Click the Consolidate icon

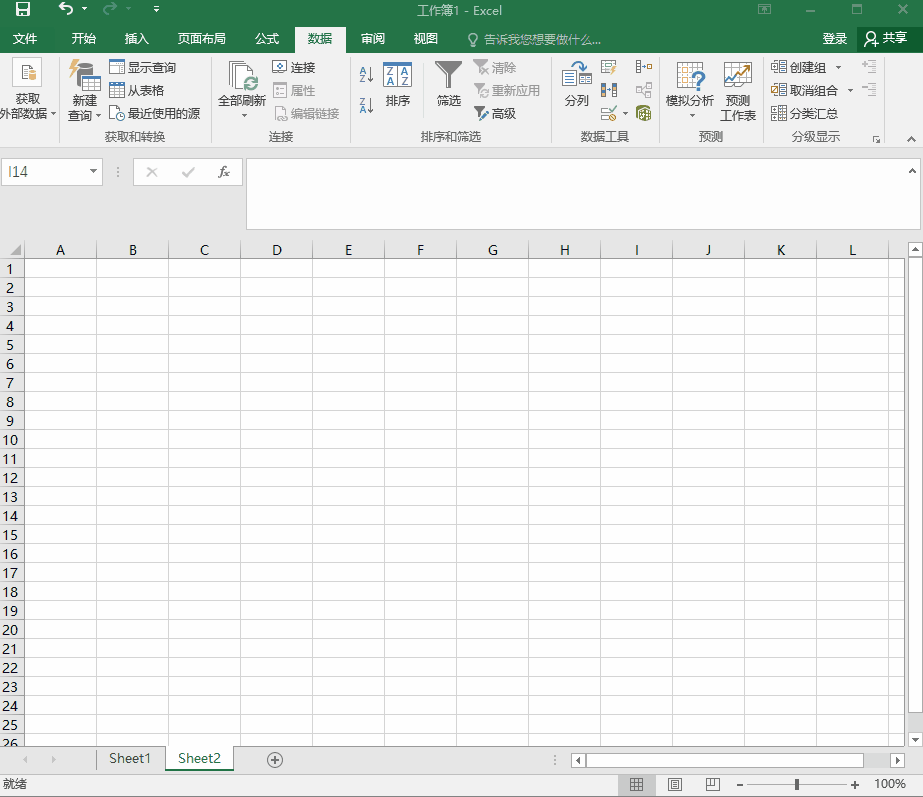pos(643,67)
